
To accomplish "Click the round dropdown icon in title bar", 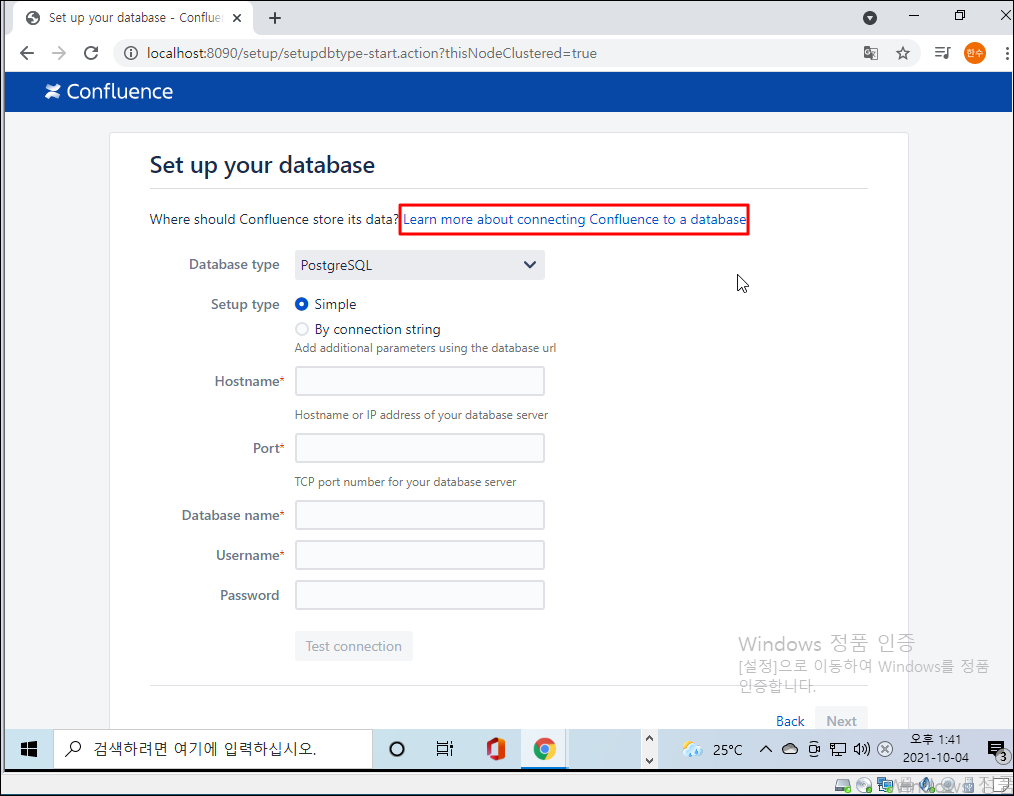I will (870, 18).
